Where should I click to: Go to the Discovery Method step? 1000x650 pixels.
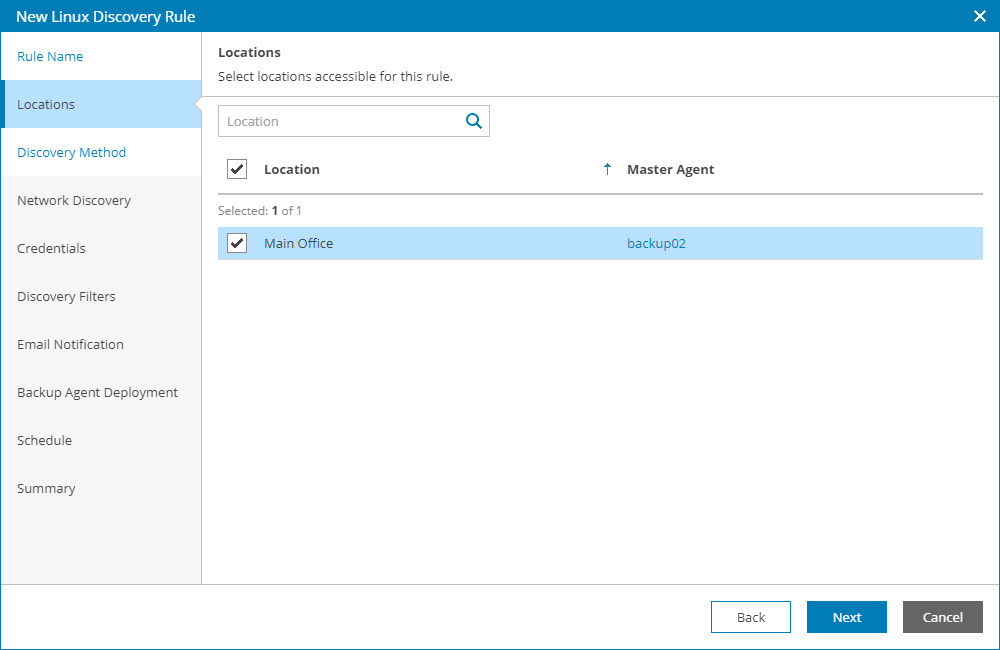point(72,153)
